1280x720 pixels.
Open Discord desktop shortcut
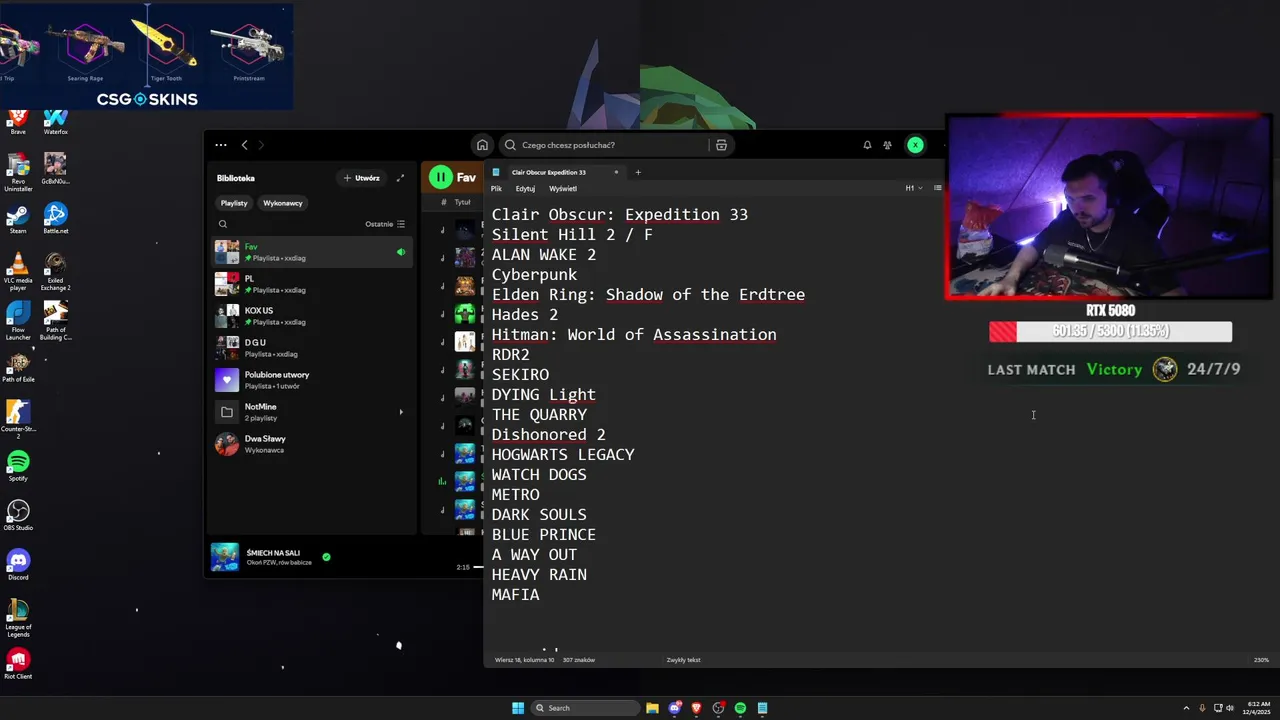pos(18,564)
